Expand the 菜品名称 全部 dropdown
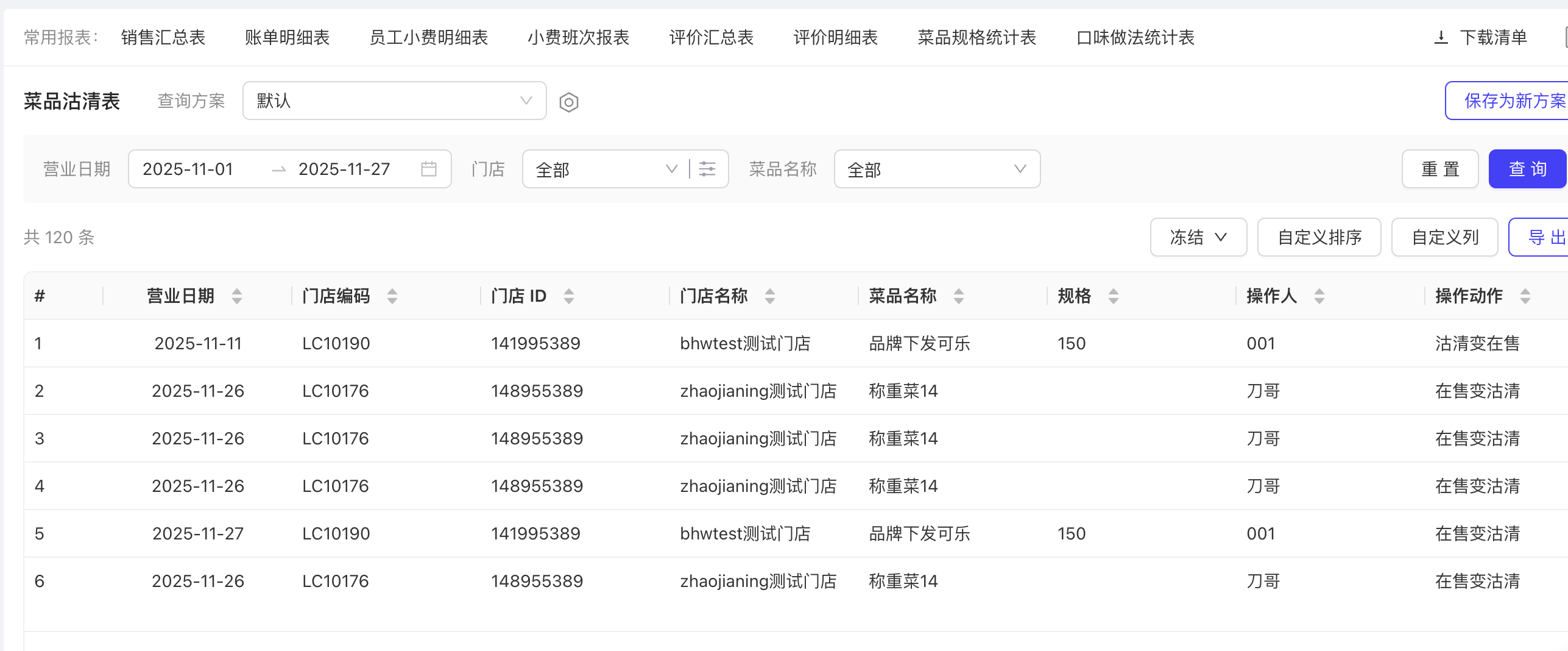The image size is (1568, 651). pyautogui.click(x=936, y=169)
